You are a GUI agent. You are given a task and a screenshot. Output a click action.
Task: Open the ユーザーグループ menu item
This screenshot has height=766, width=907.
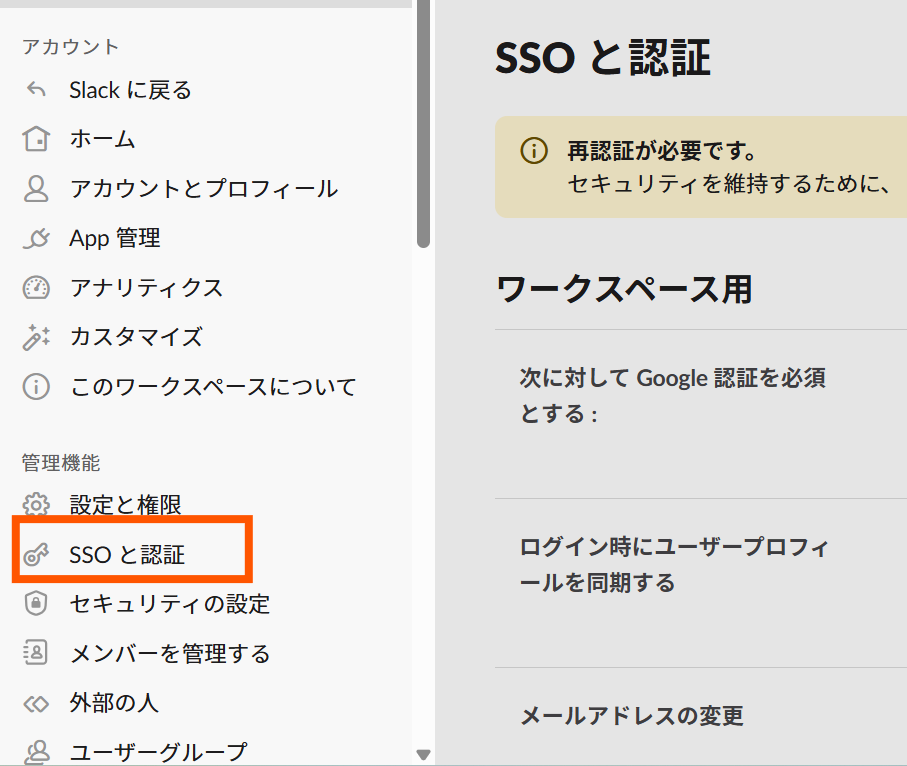(158, 751)
